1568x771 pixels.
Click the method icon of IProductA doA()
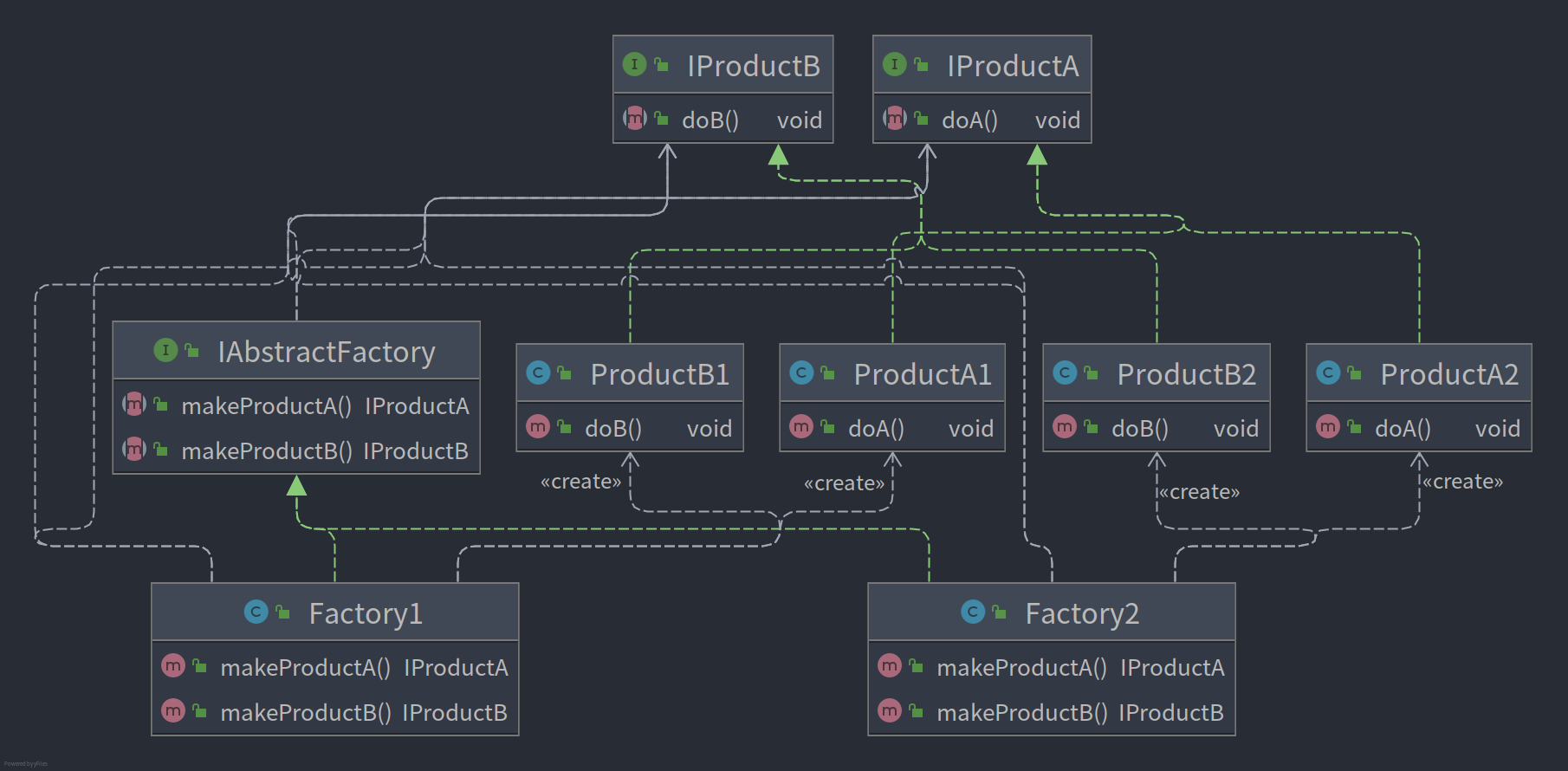click(895, 118)
